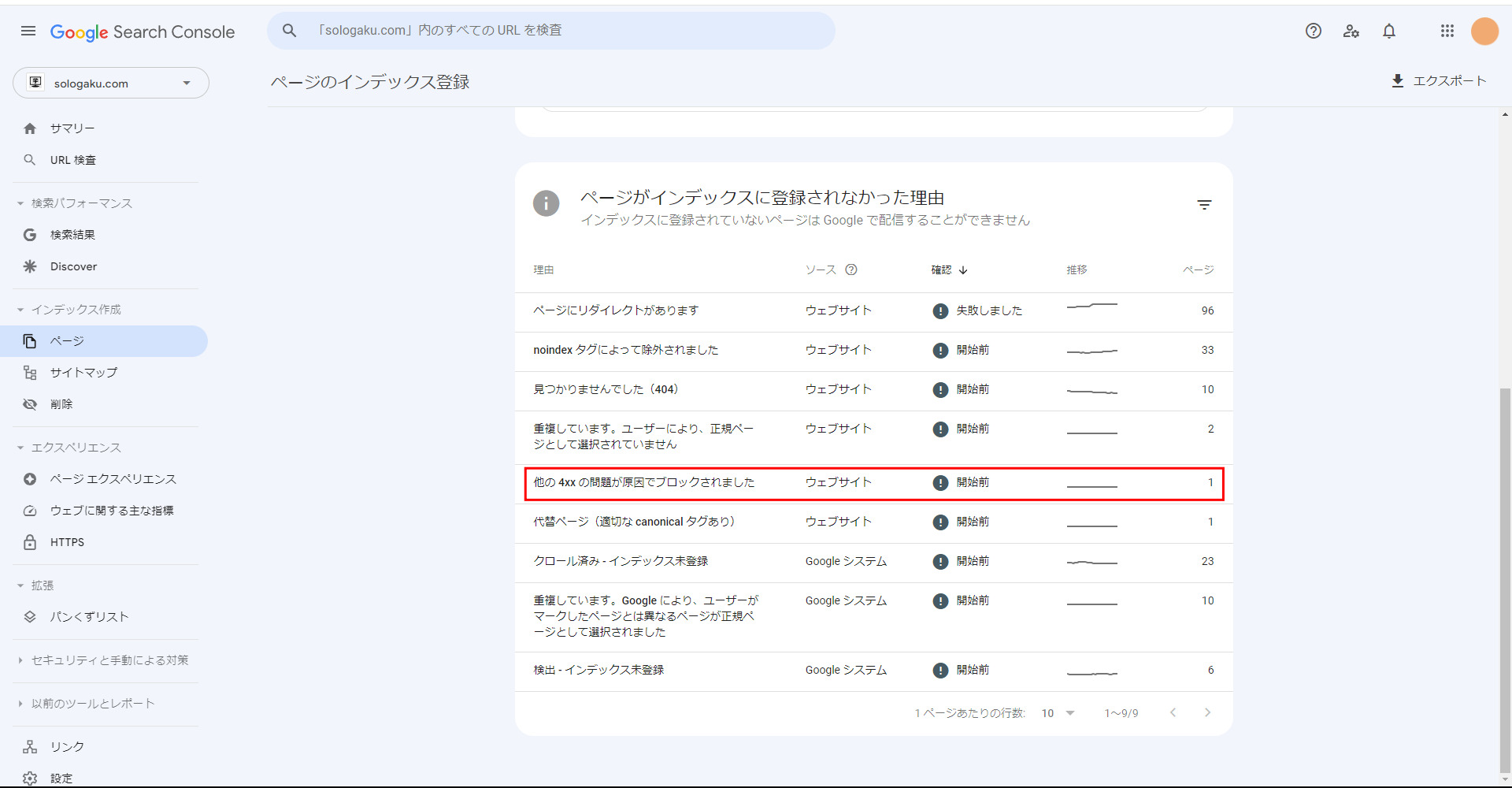The image size is (1512, 788).
Task: Open the Google apps grid
Action: click(x=1447, y=31)
